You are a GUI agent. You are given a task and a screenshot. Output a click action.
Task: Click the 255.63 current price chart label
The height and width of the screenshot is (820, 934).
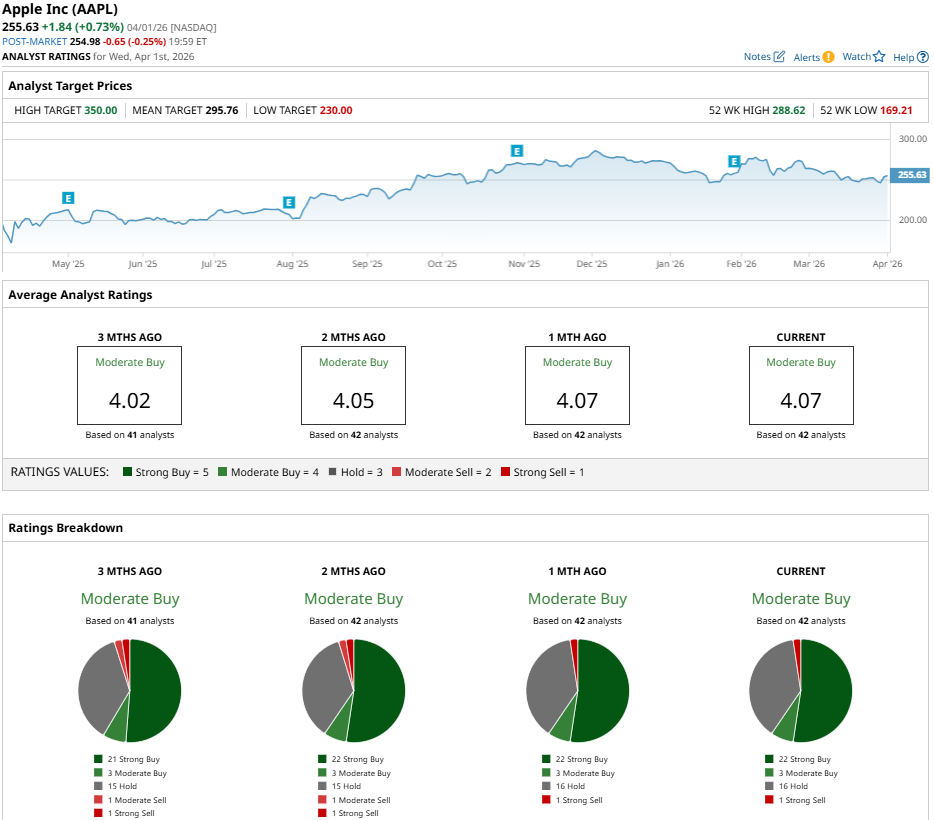(911, 175)
